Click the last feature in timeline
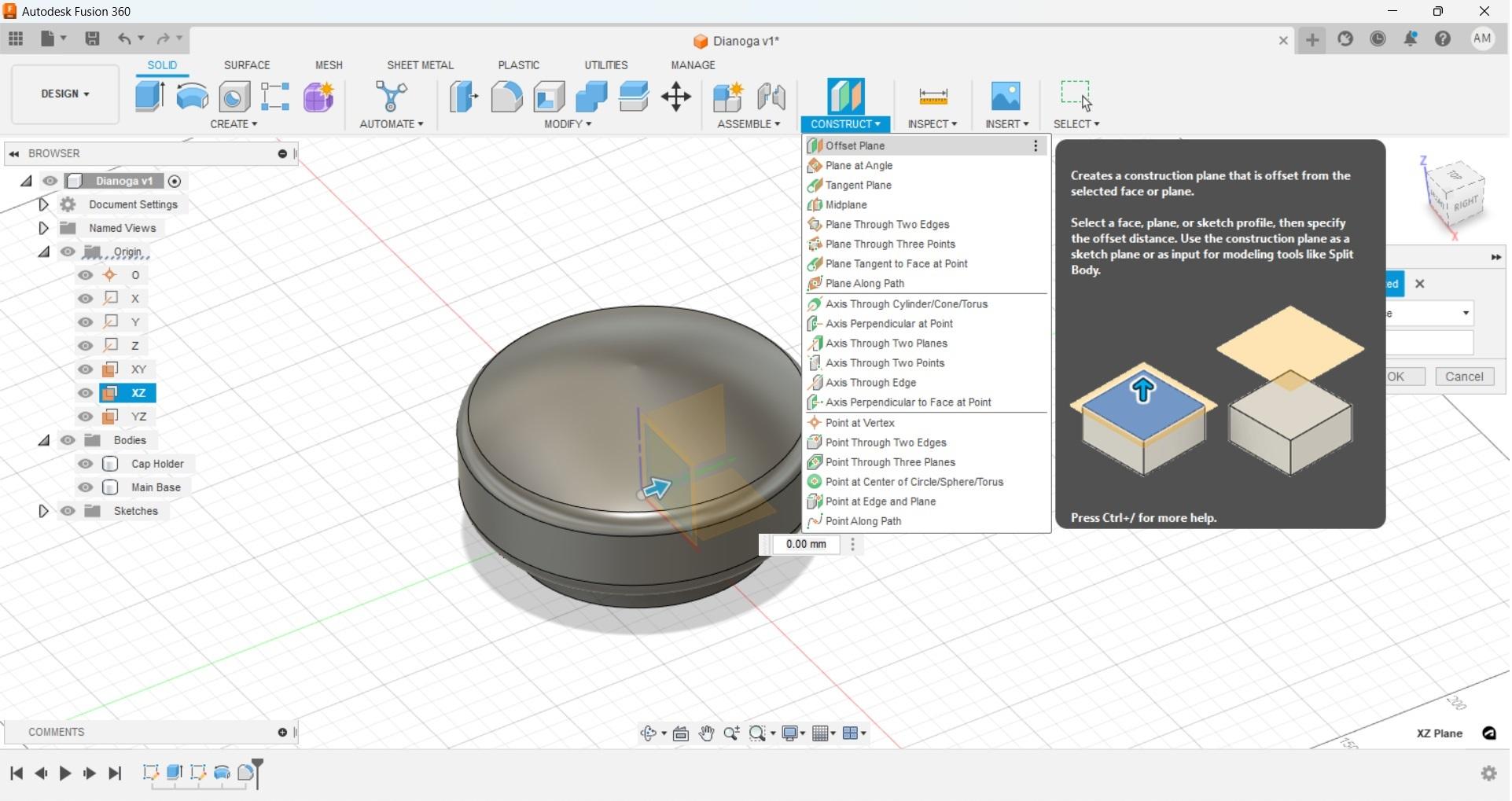The image size is (1512, 801). pyautogui.click(x=247, y=773)
